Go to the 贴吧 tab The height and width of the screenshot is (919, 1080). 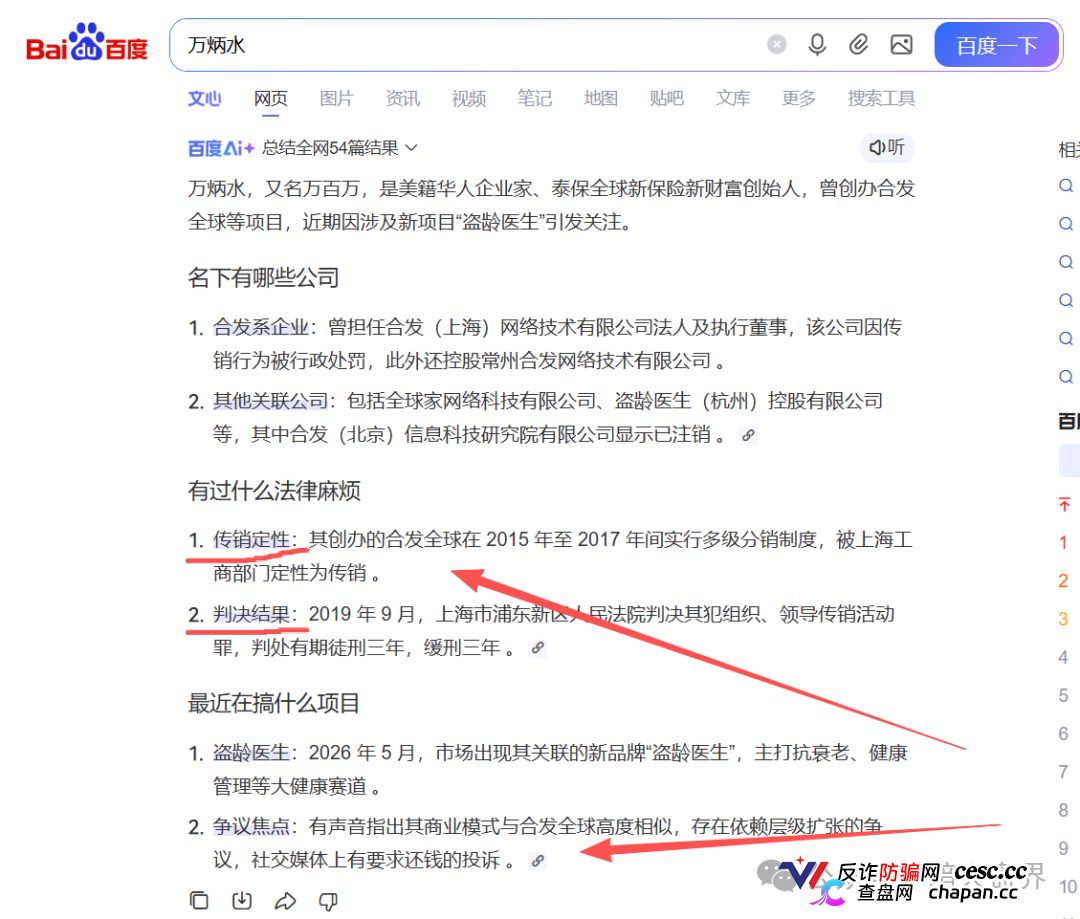[x=666, y=99]
